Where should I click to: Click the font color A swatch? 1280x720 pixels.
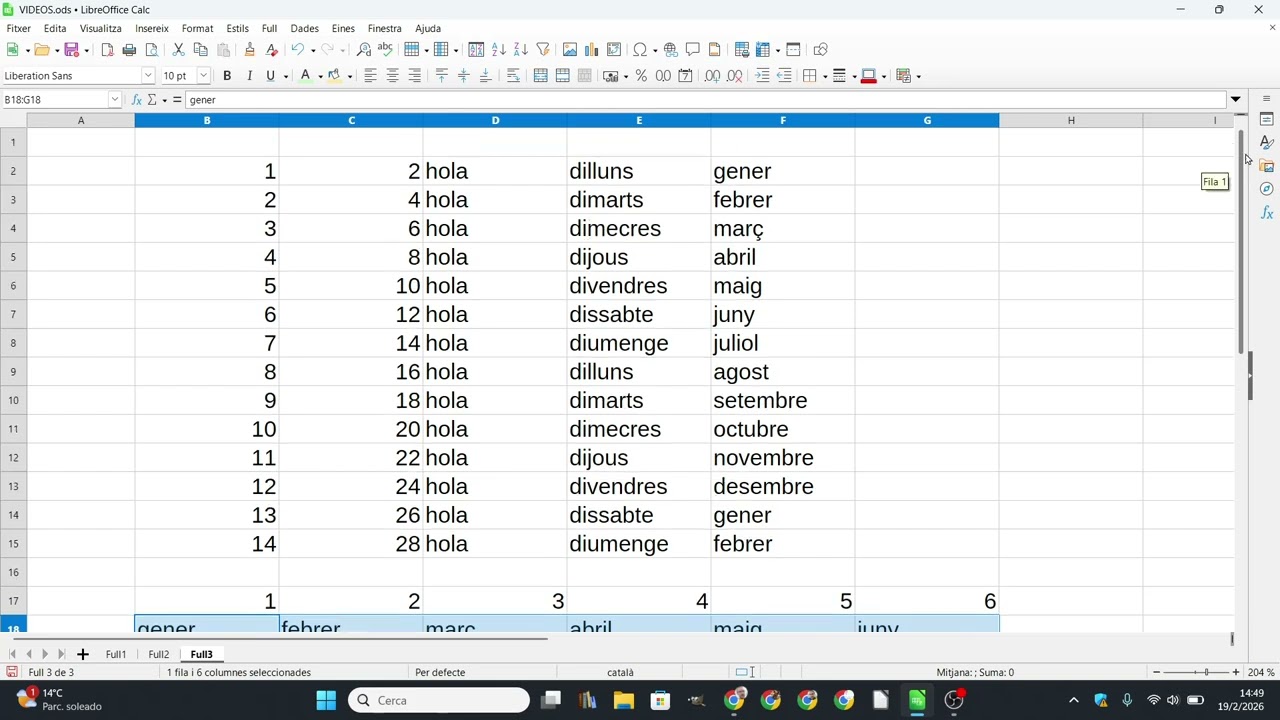point(306,76)
